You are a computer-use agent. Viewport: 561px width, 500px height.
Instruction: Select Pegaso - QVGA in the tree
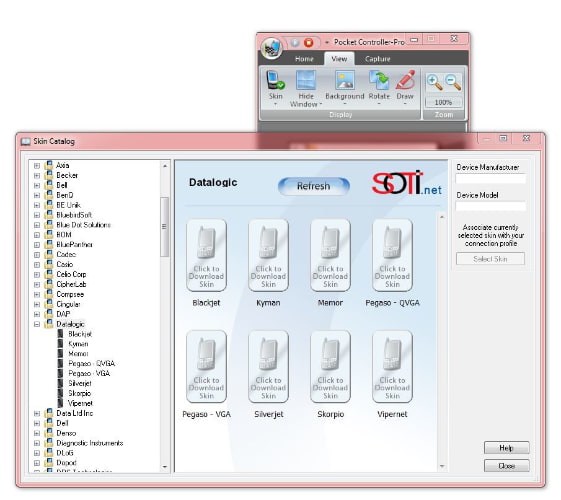[92, 363]
